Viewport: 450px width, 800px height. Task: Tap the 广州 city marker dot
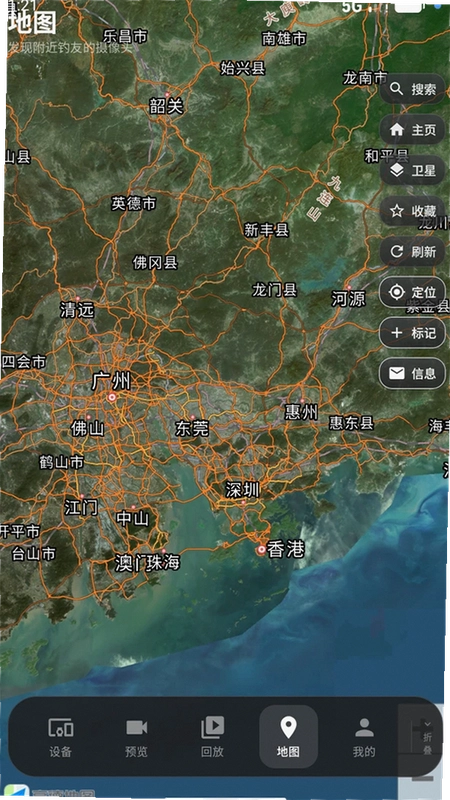pyautogui.click(x=112, y=397)
